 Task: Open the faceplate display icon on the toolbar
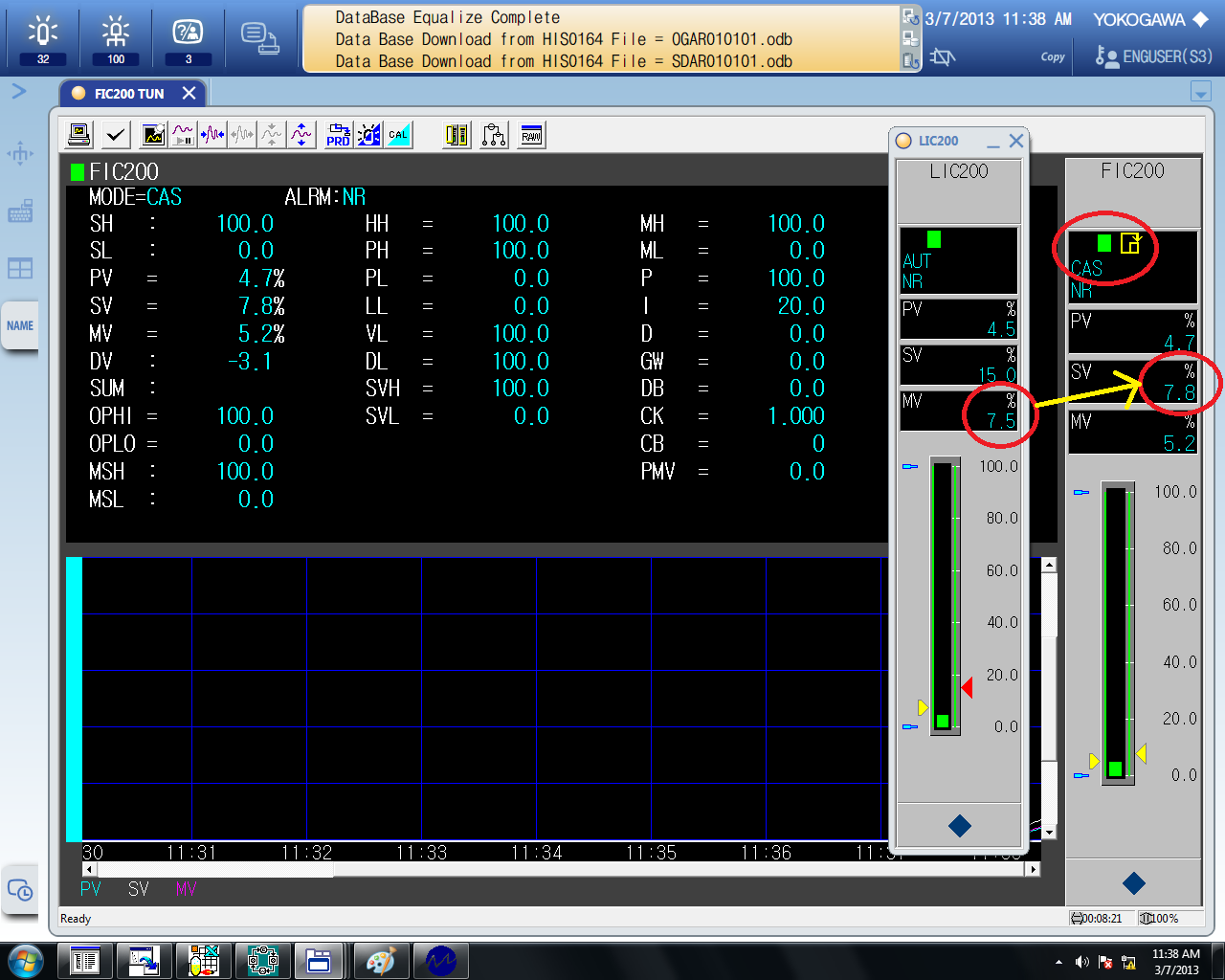456,134
